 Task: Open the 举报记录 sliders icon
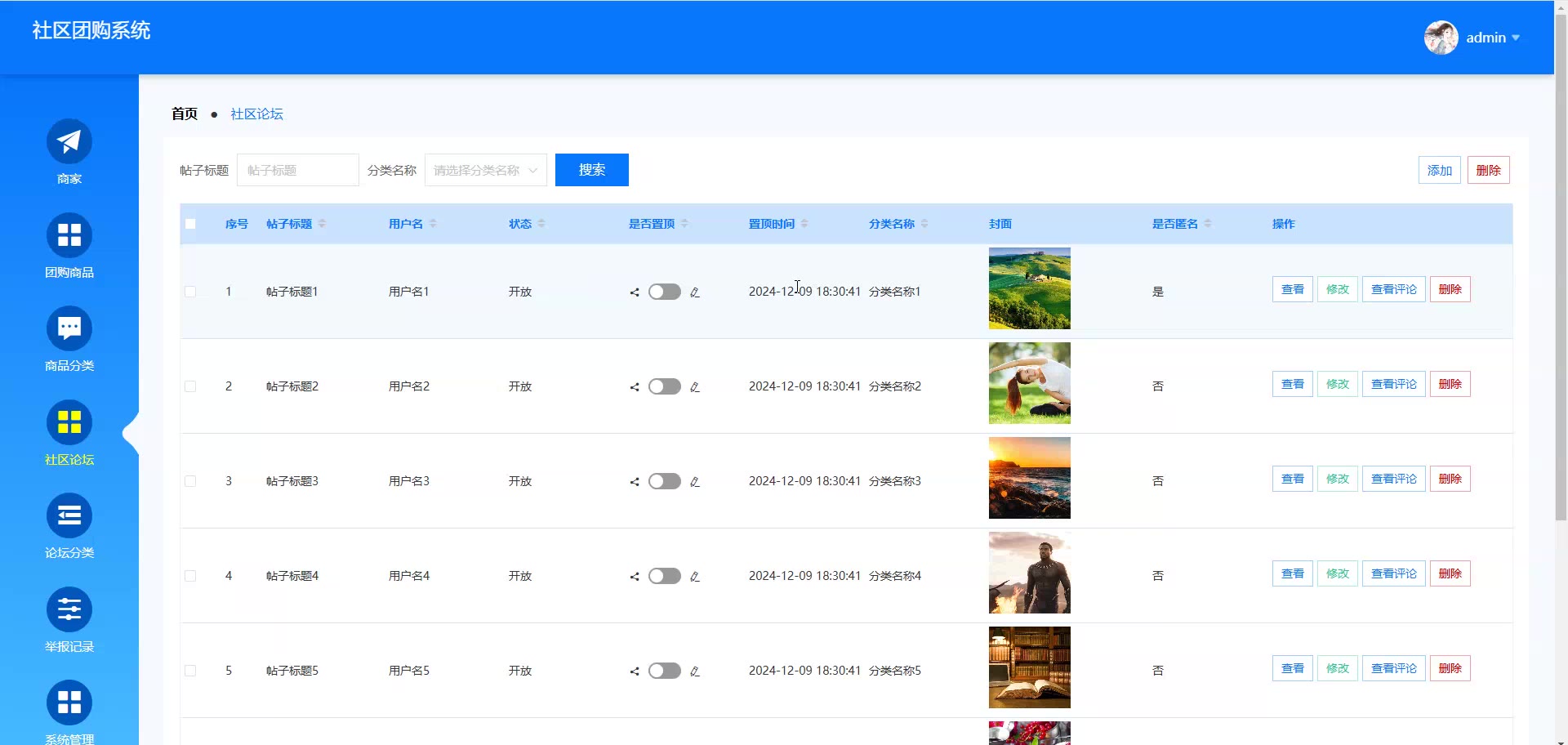point(69,609)
